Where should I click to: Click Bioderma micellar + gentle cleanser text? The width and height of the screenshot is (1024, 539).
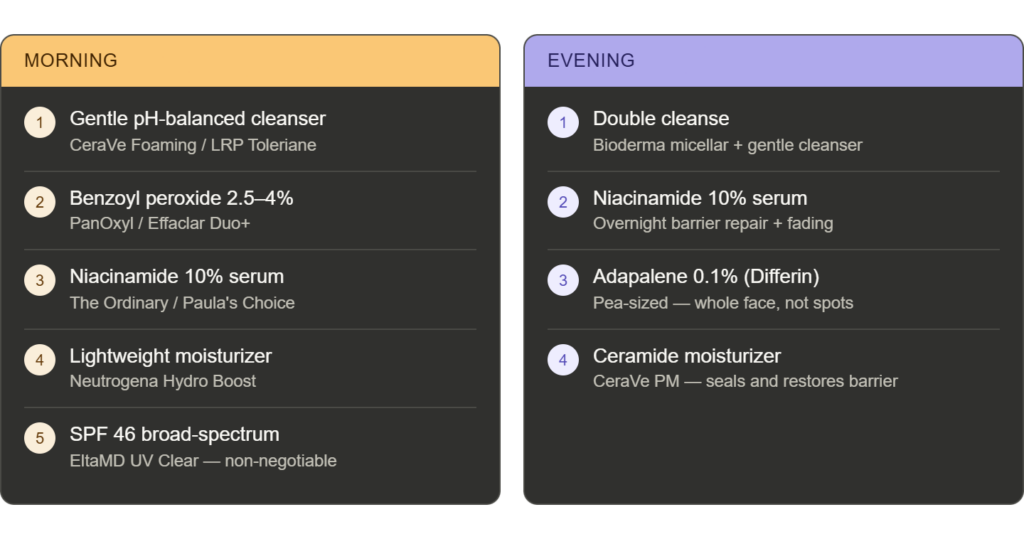727,145
